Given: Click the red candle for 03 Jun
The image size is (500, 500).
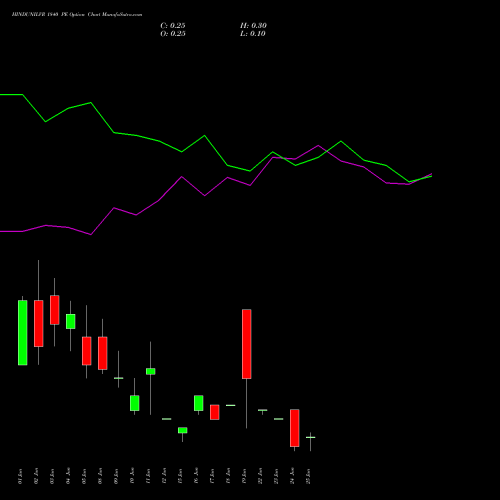Looking at the screenshot, I should 55,310.
